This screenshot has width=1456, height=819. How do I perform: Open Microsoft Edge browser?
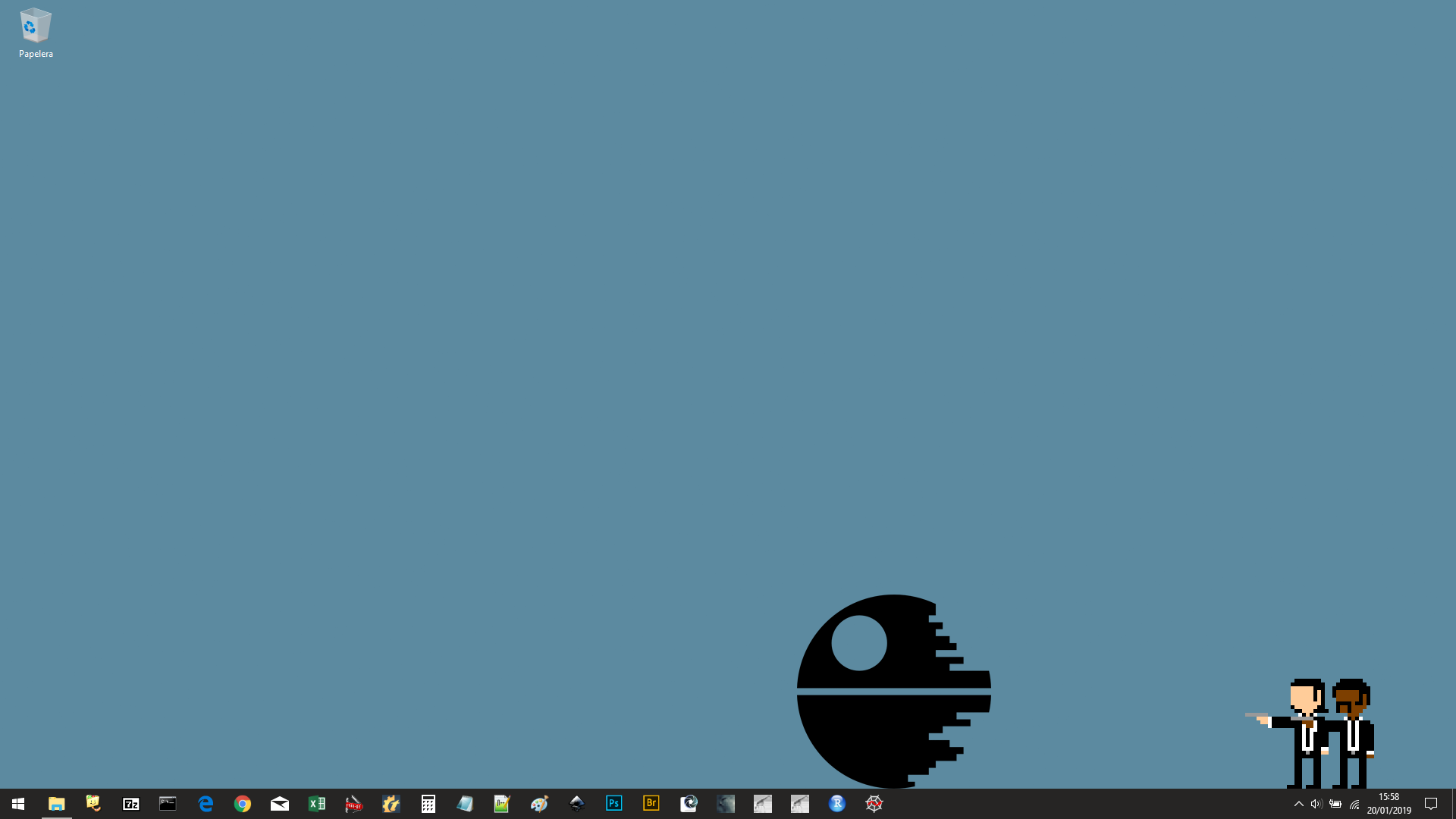205,804
